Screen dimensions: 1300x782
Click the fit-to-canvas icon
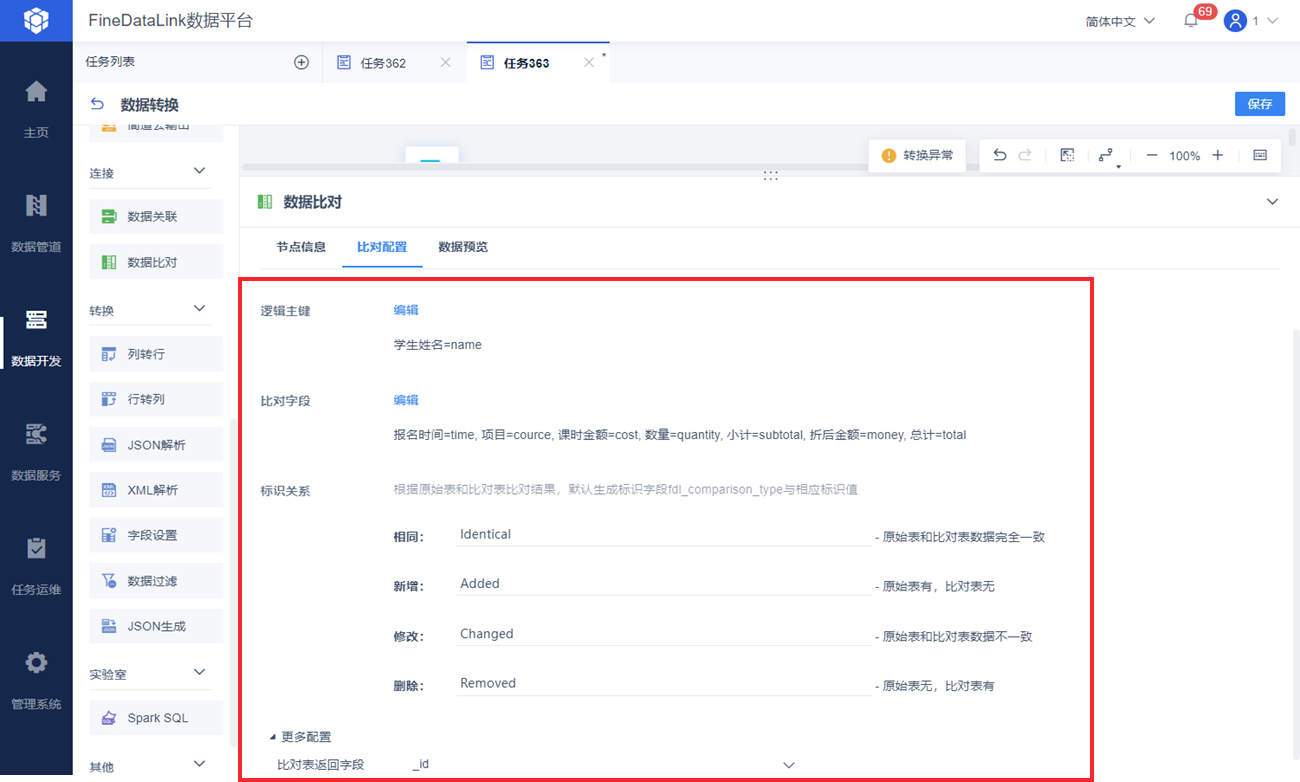click(1067, 155)
